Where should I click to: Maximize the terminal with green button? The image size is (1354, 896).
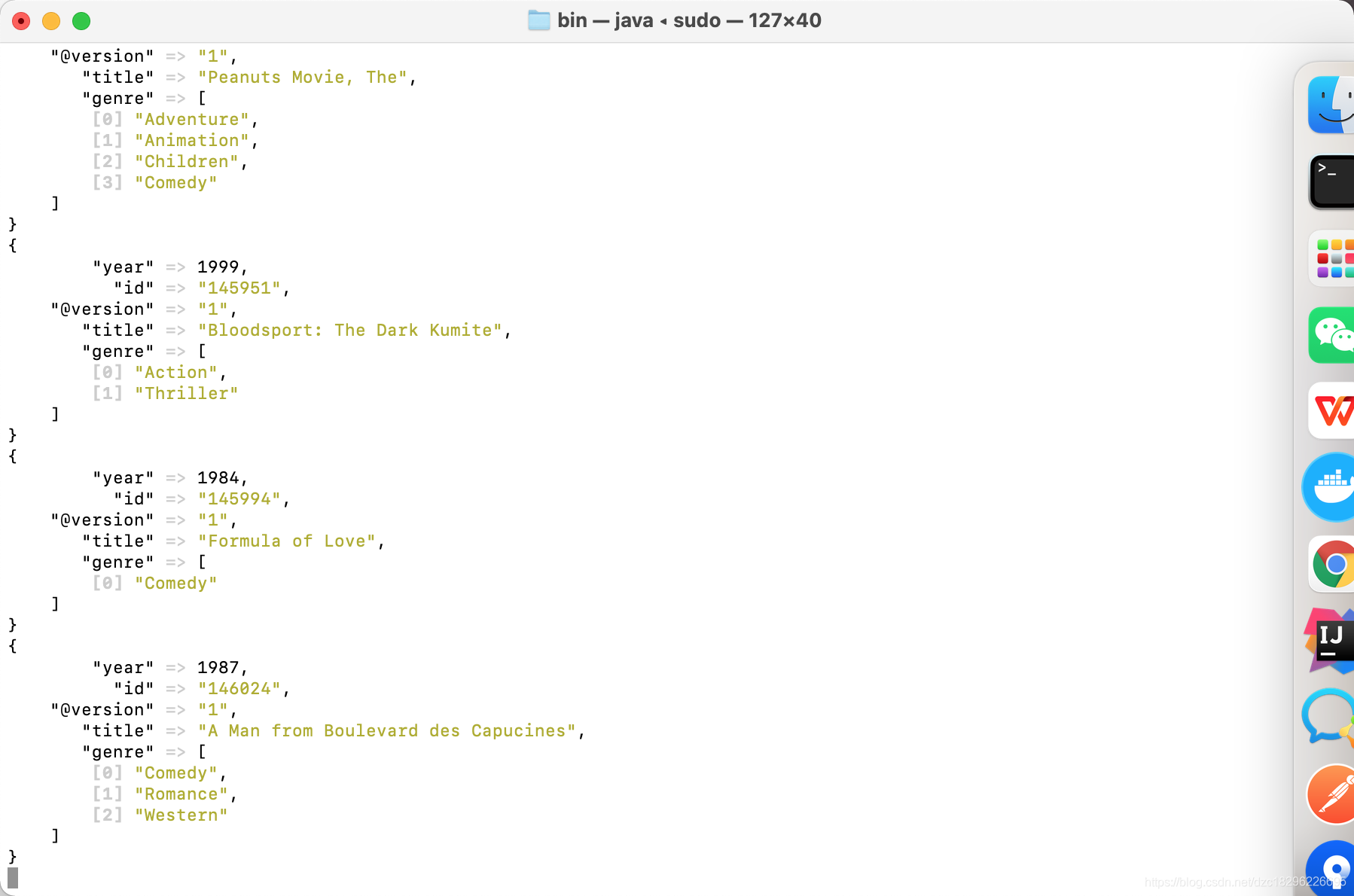[81, 21]
